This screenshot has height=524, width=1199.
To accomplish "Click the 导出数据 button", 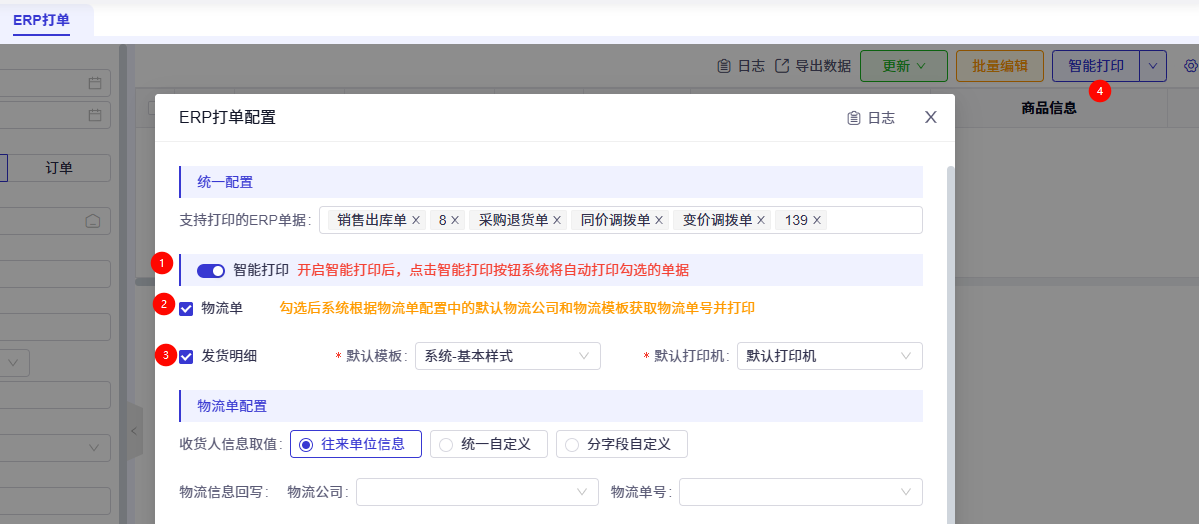I will coord(813,66).
